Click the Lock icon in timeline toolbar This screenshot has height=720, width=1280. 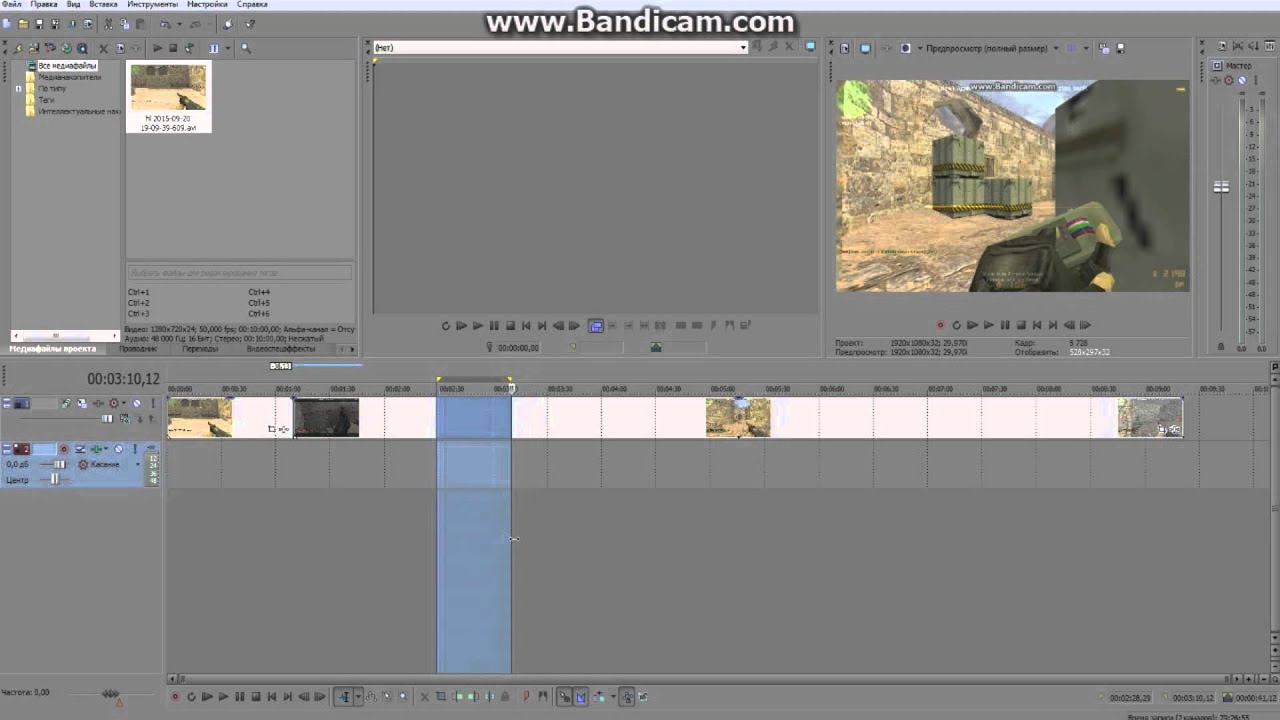(505, 697)
